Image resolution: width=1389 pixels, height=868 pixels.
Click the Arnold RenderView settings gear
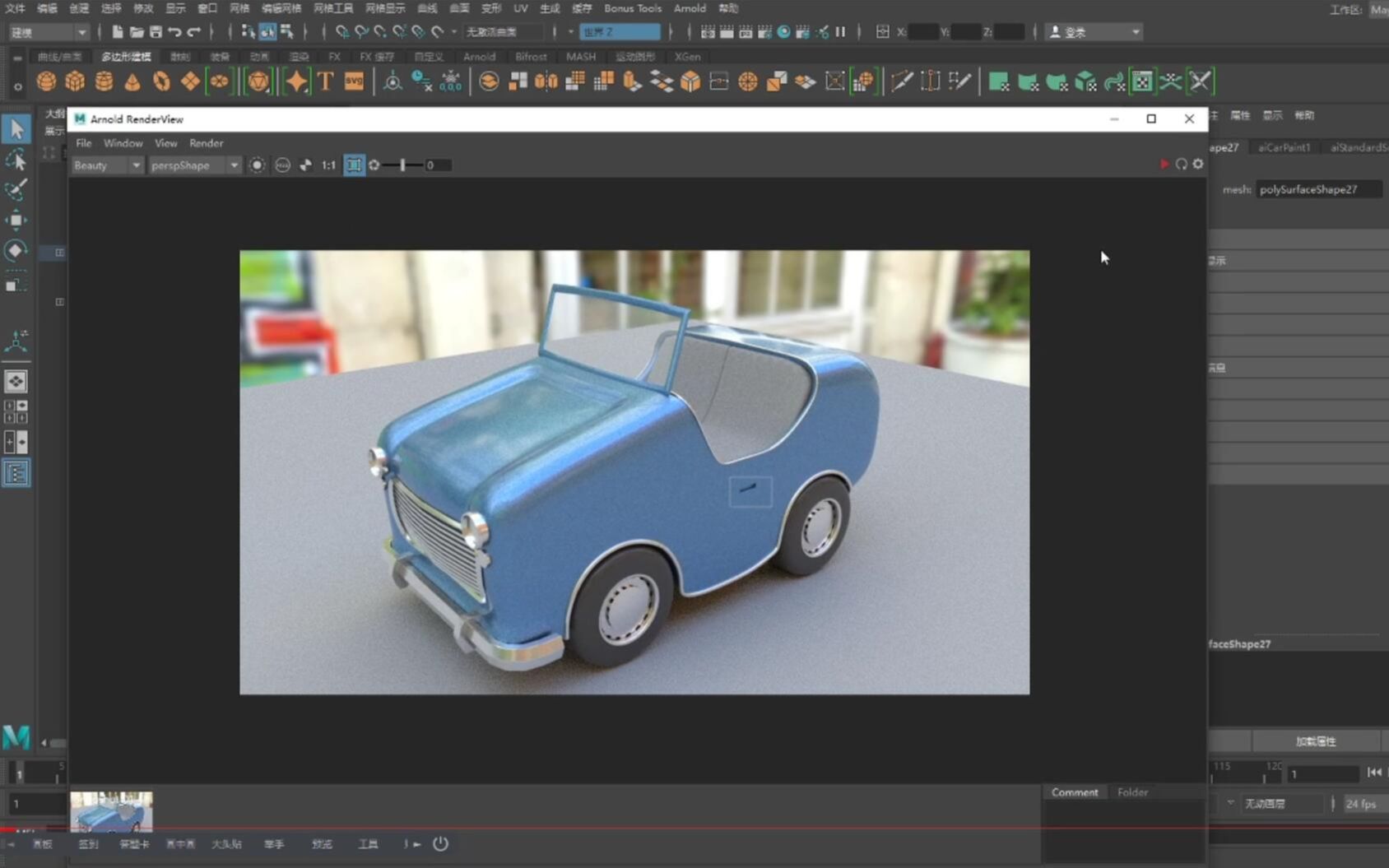click(x=1198, y=165)
